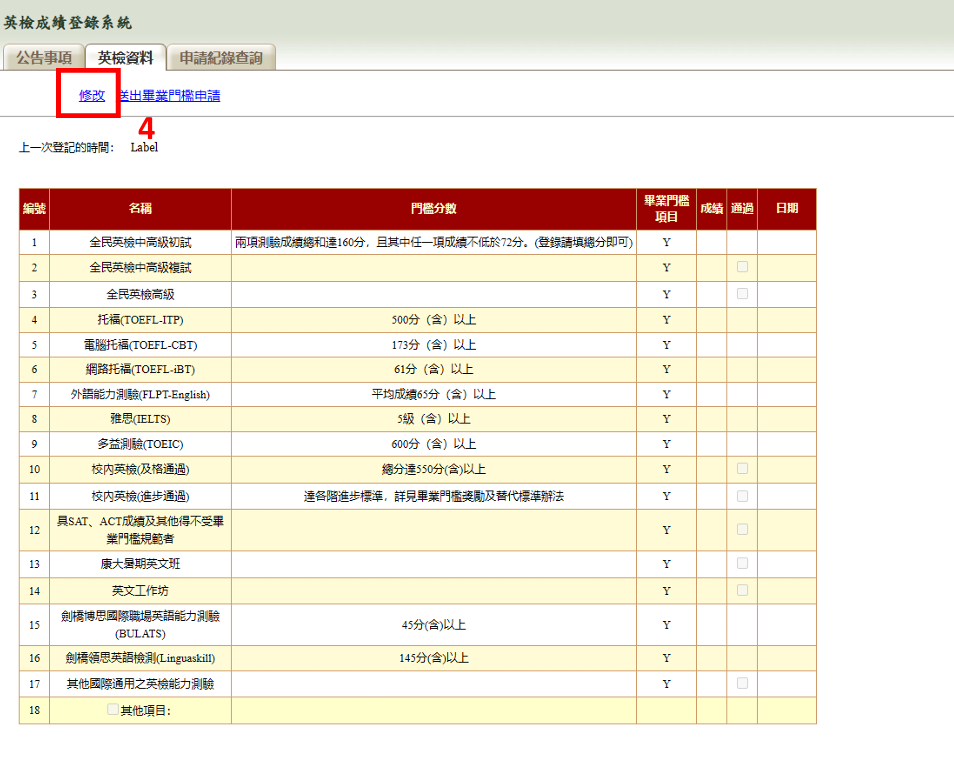
Task: Check the 通過 box for 英文工作坊
Action: (x=742, y=590)
